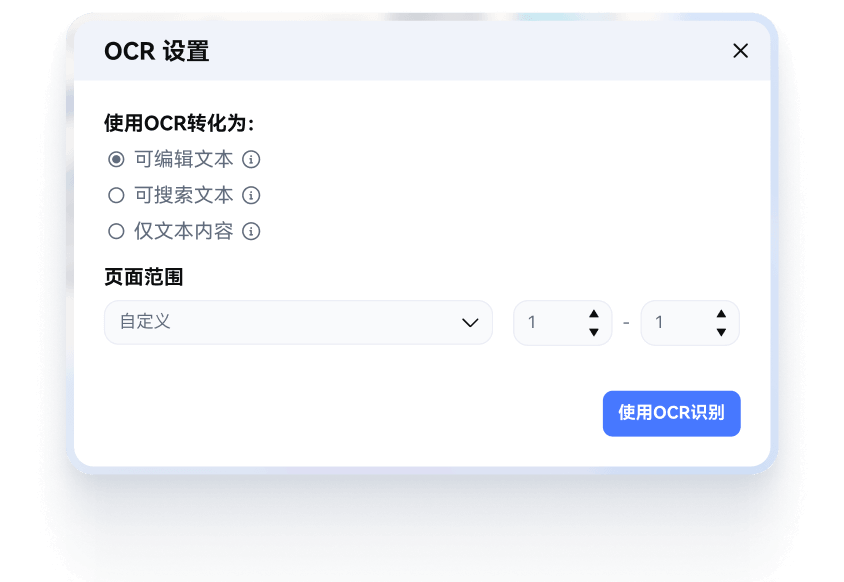The height and width of the screenshot is (582, 844).
Task: Increase the start page number
Action: click(594, 314)
